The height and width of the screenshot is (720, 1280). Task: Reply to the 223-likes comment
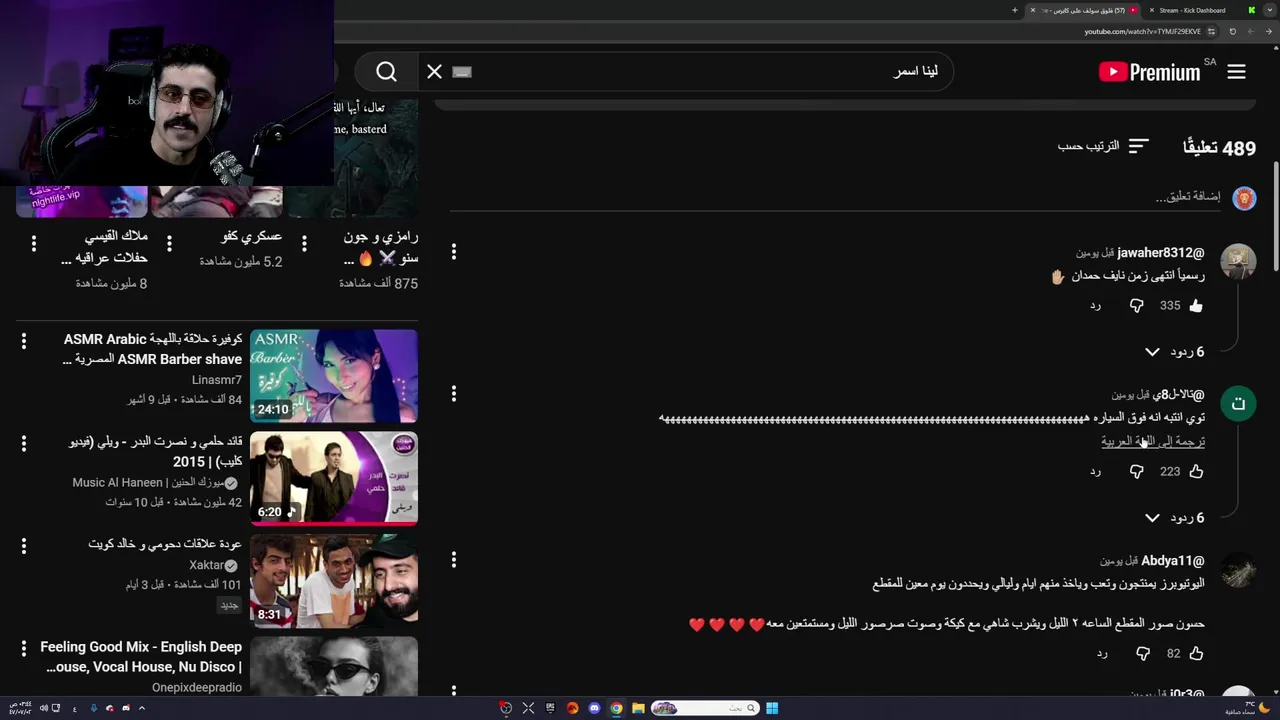coord(1095,472)
